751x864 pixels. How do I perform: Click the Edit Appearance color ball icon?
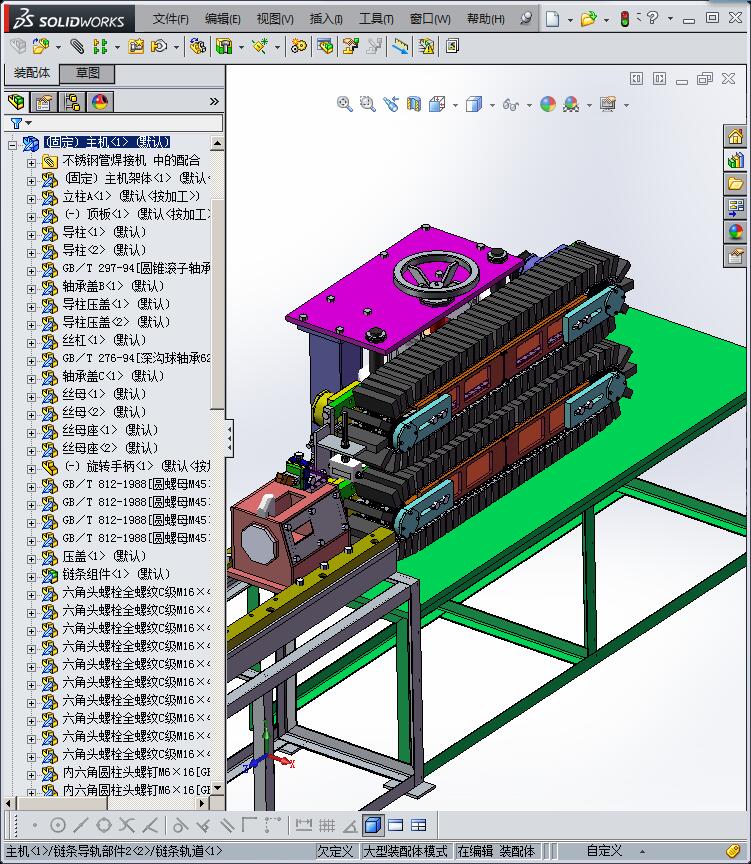click(548, 104)
